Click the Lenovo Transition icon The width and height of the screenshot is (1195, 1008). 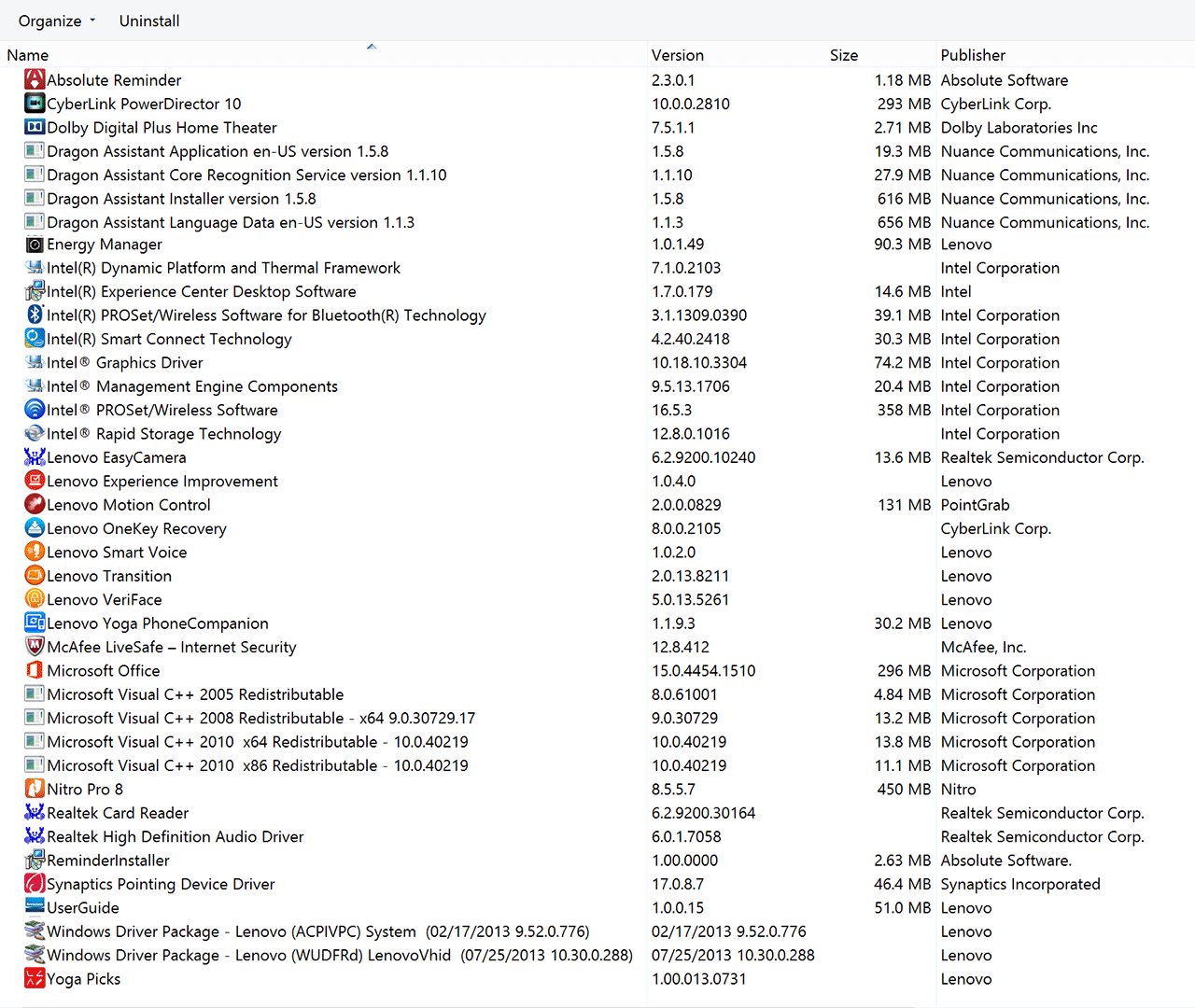point(35,576)
